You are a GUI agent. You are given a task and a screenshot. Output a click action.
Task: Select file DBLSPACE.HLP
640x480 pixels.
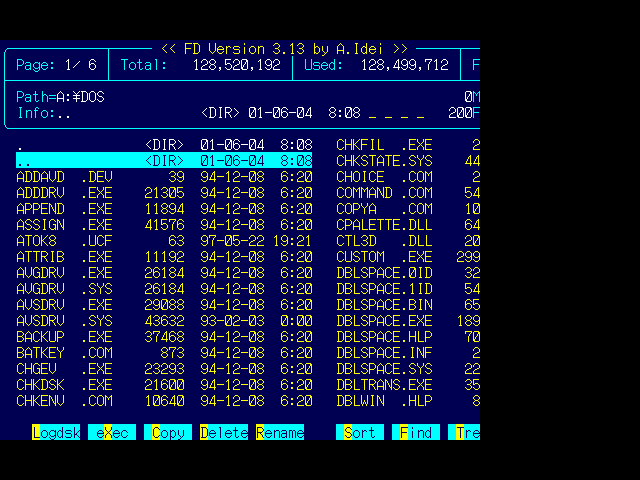[408, 337]
